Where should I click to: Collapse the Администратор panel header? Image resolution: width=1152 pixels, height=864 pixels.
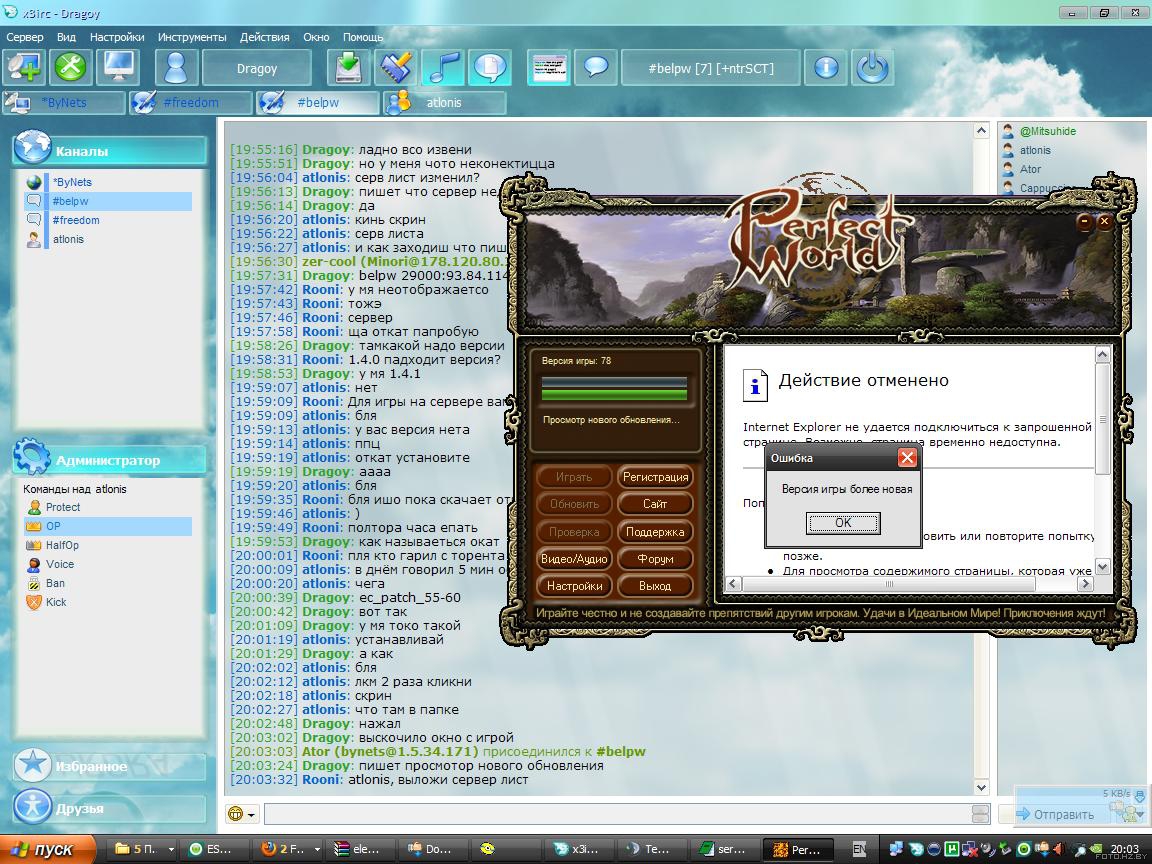[x=109, y=459]
